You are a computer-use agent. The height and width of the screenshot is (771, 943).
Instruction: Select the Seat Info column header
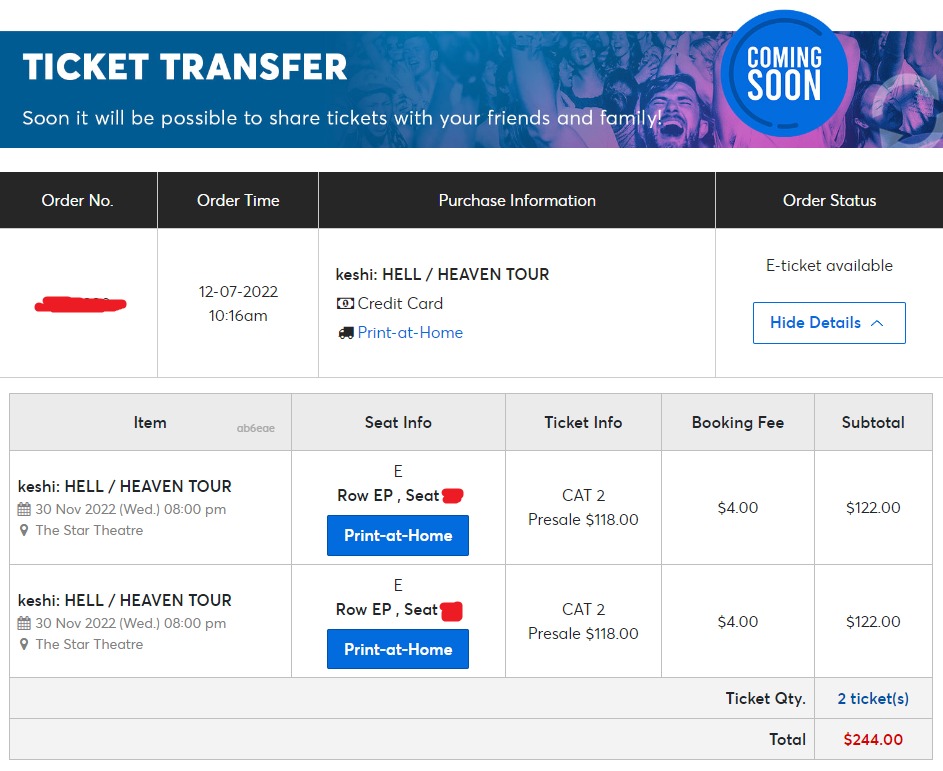point(397,422)
